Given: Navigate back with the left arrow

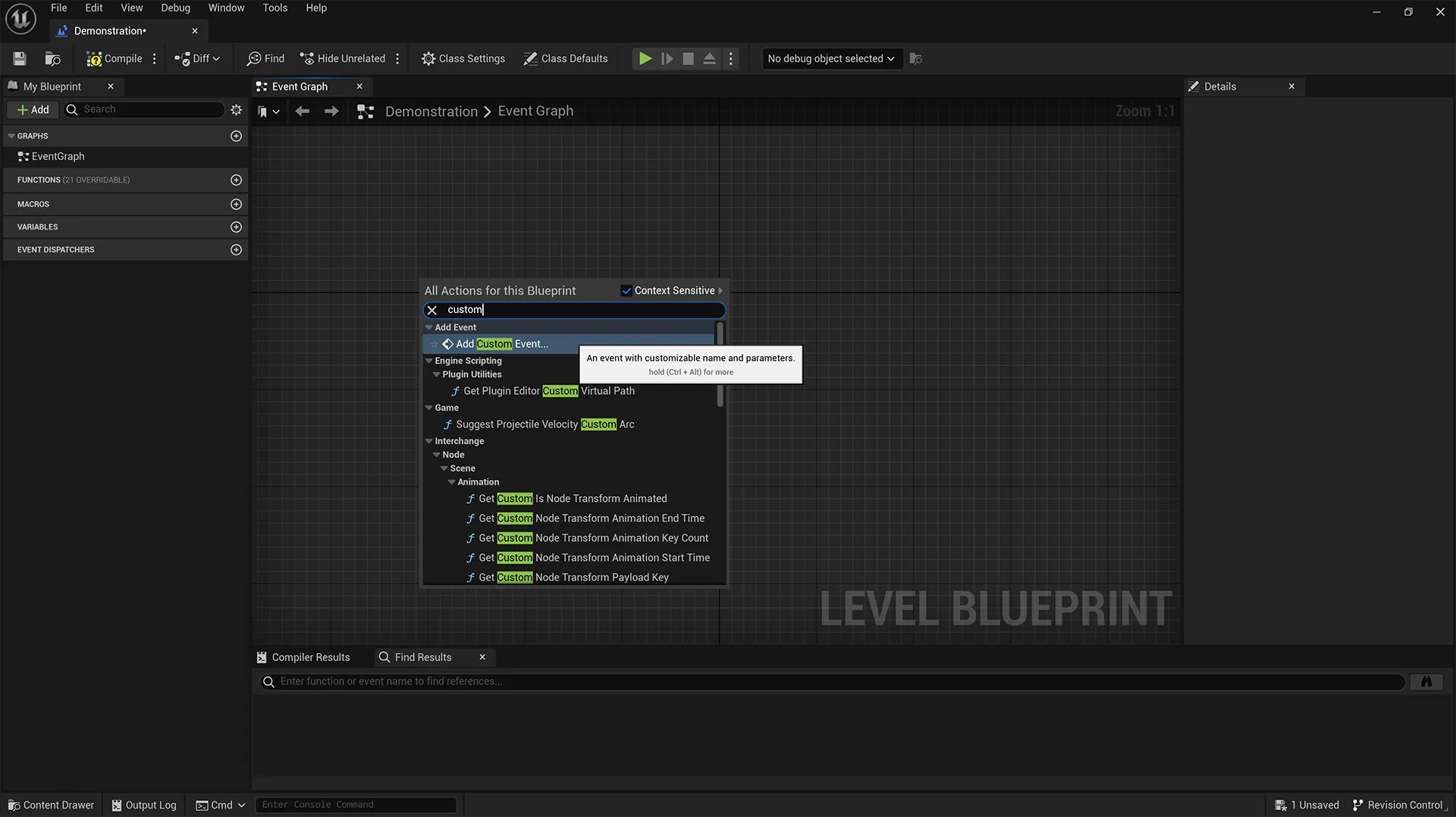Looking at the screenshot, I should pyautogui.click(x=302, y=111).
